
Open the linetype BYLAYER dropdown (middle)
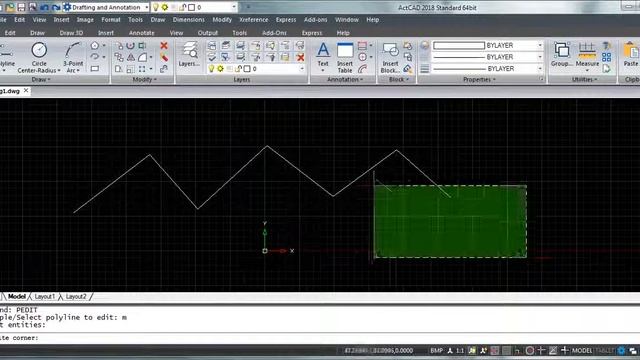coord(540,57)
